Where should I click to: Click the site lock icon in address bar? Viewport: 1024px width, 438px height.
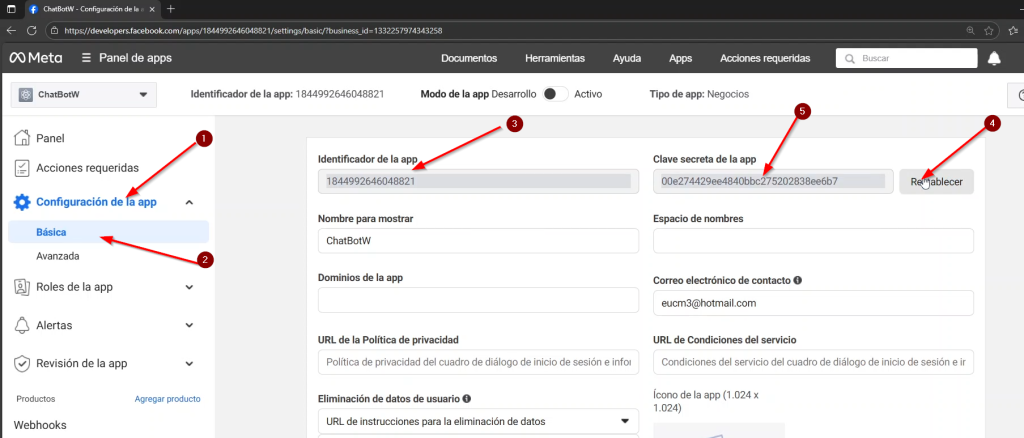coord(54,31)
